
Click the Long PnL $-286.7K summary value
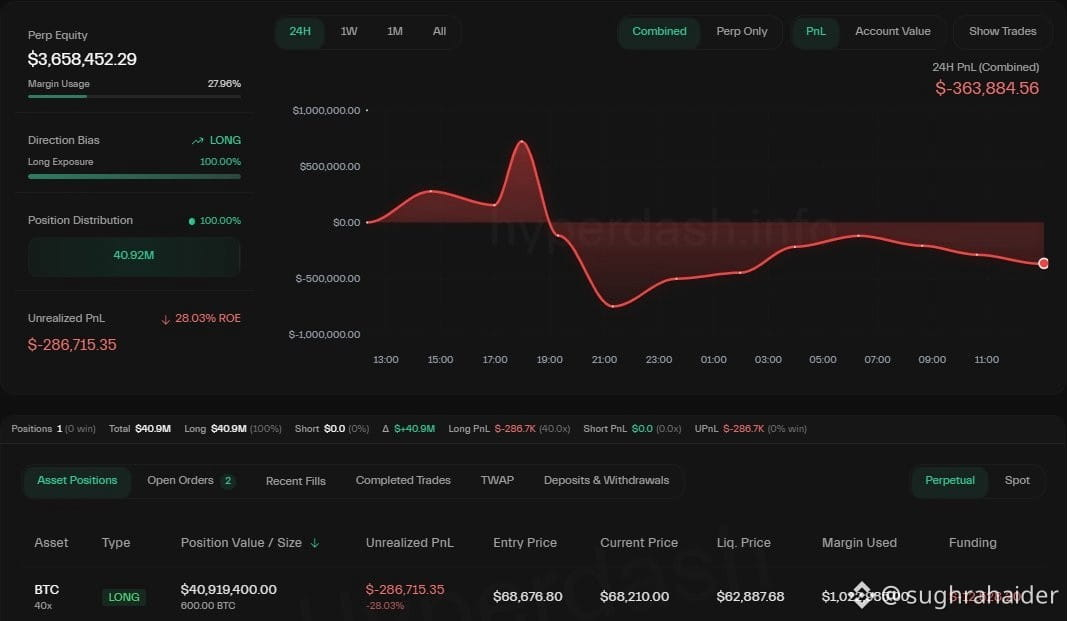(515, 429)
